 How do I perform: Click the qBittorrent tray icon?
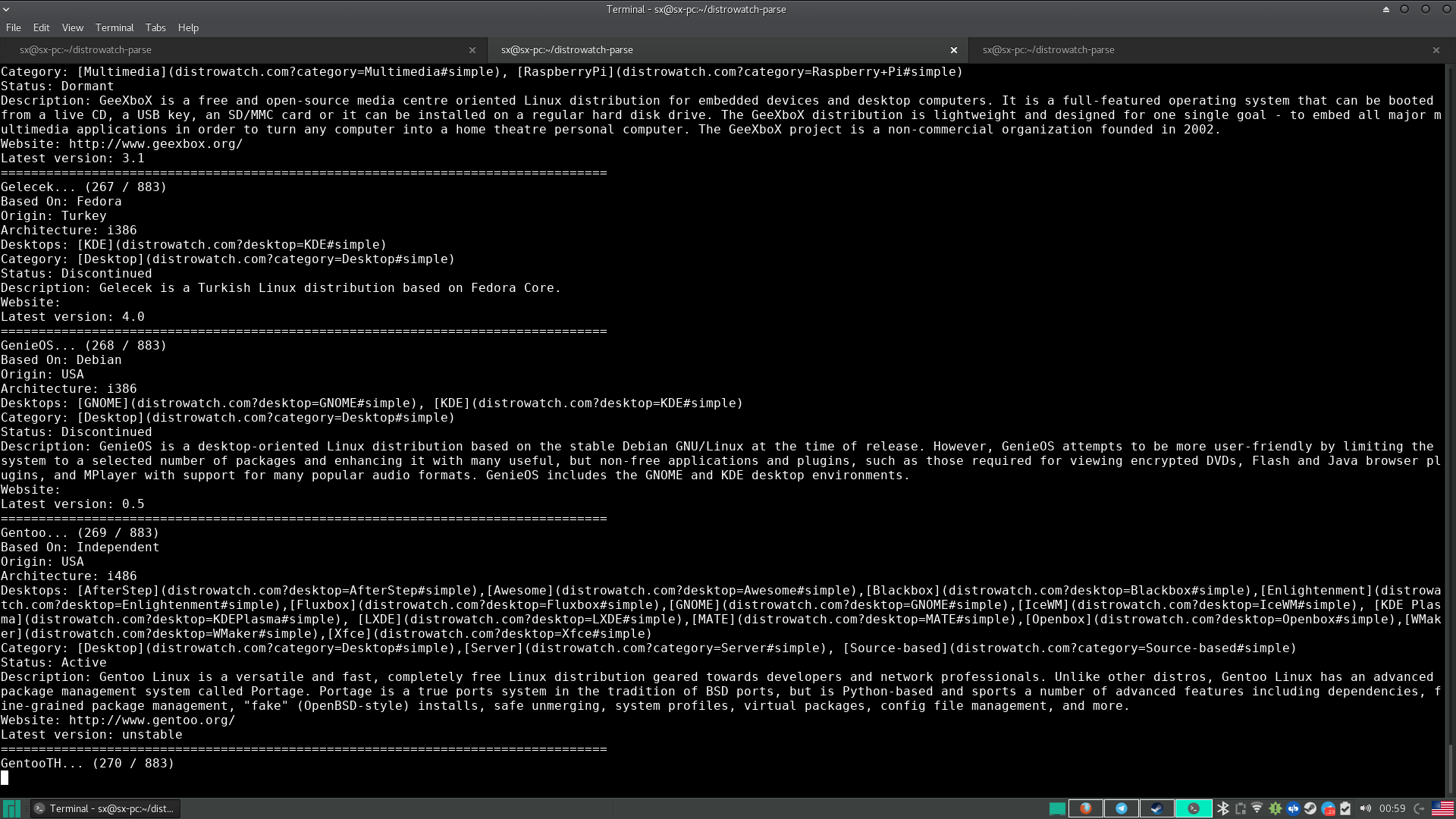click(1293, 808)
